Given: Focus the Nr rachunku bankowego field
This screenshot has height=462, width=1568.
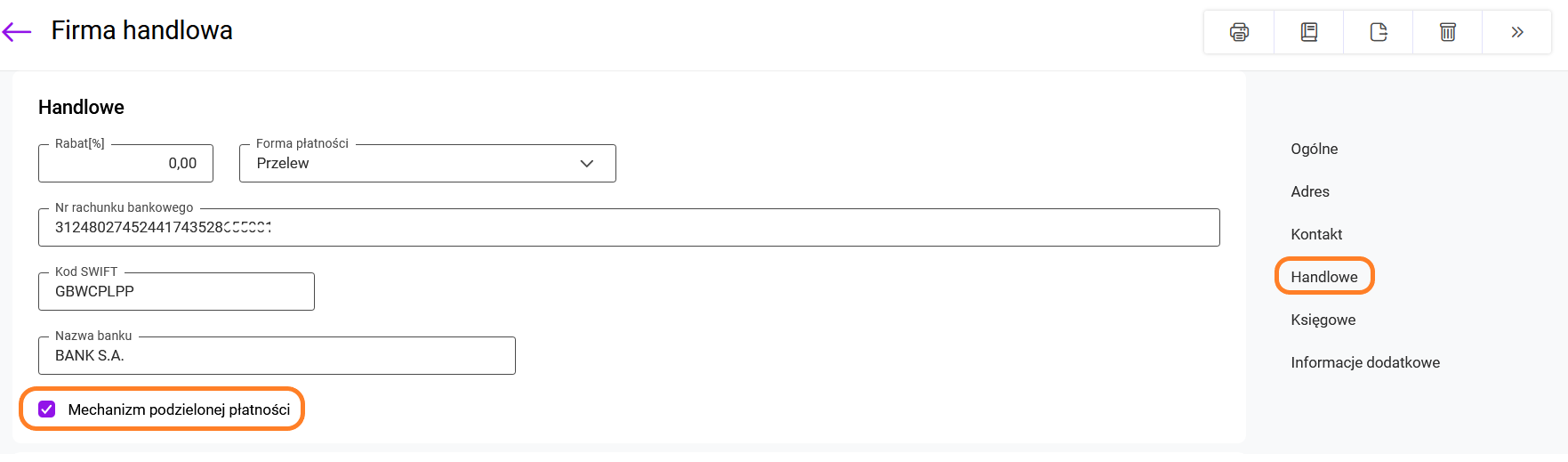Looking at the screenshot, I should click(x=628, y=228).
